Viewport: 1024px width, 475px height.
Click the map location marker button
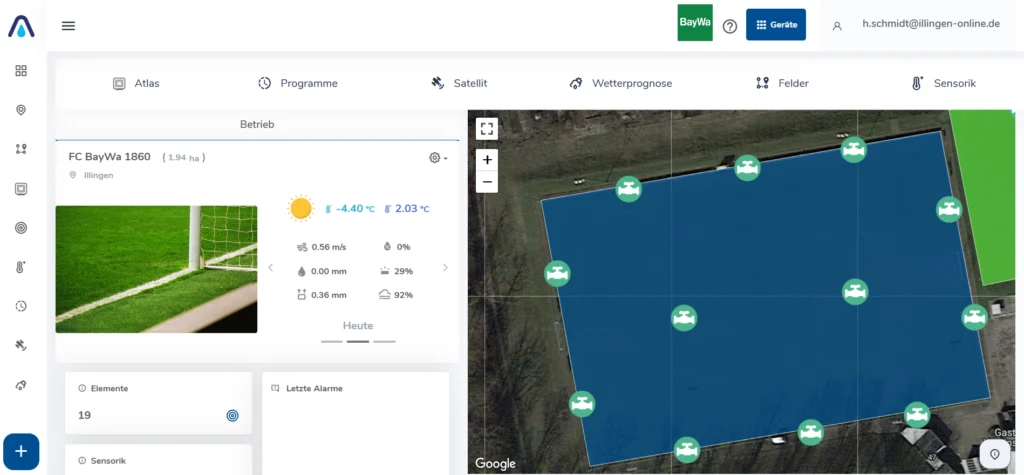click(994, 454)
